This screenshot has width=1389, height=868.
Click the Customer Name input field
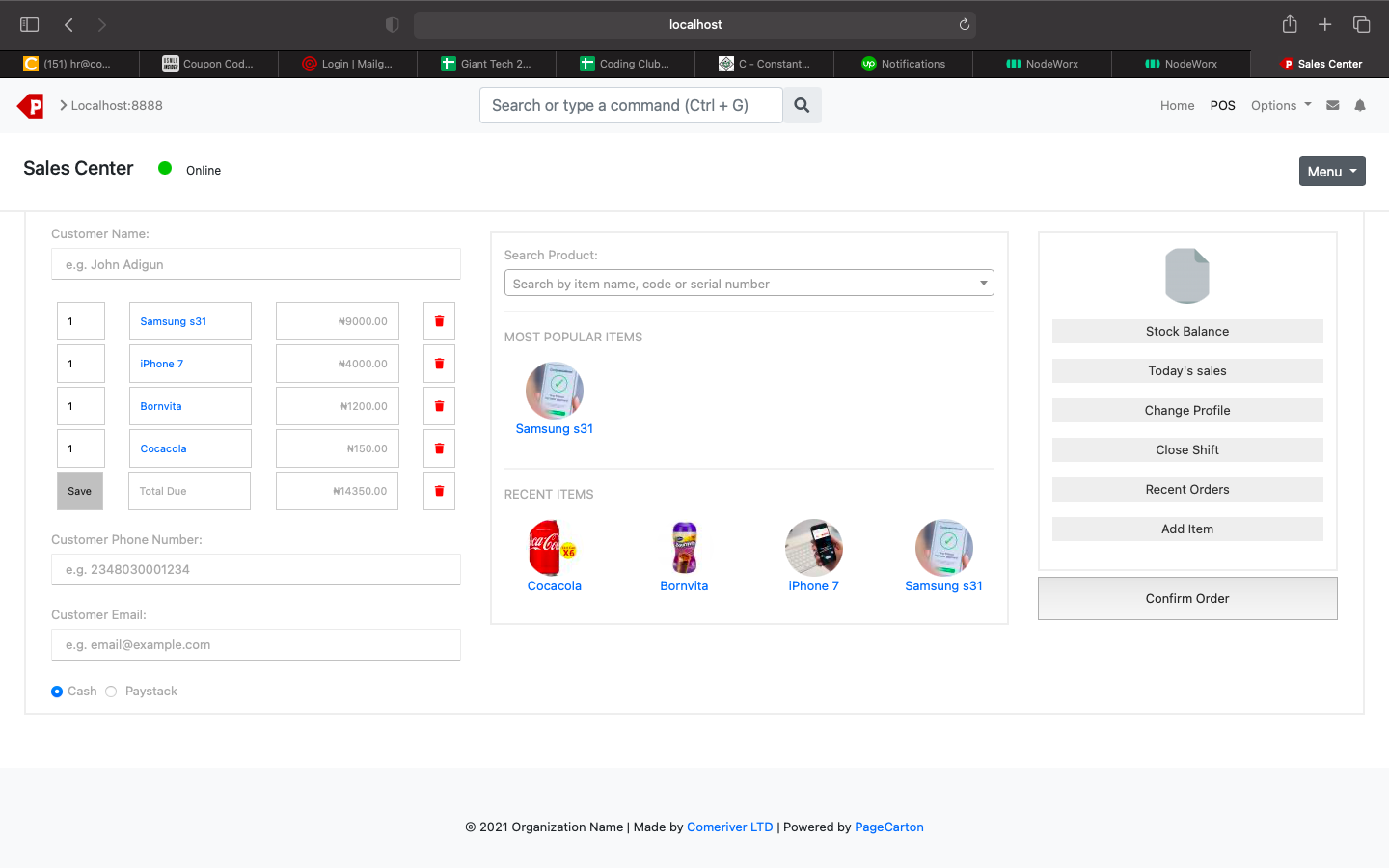pyautogui.click(x=256, y=264)
